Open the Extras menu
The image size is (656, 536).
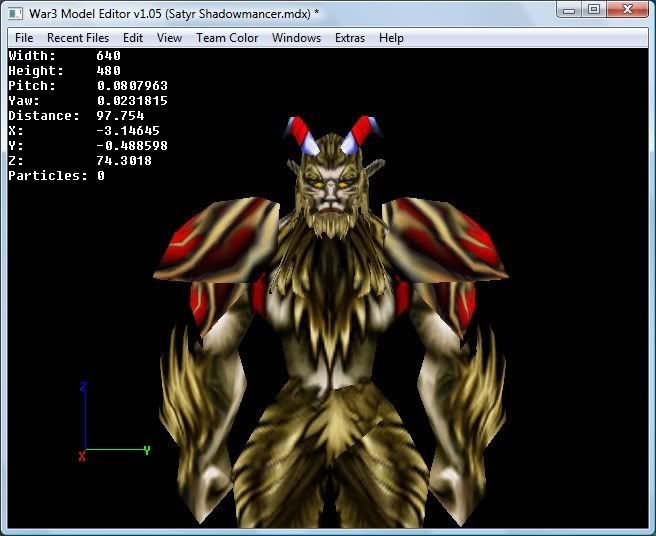tap(350, 38)
